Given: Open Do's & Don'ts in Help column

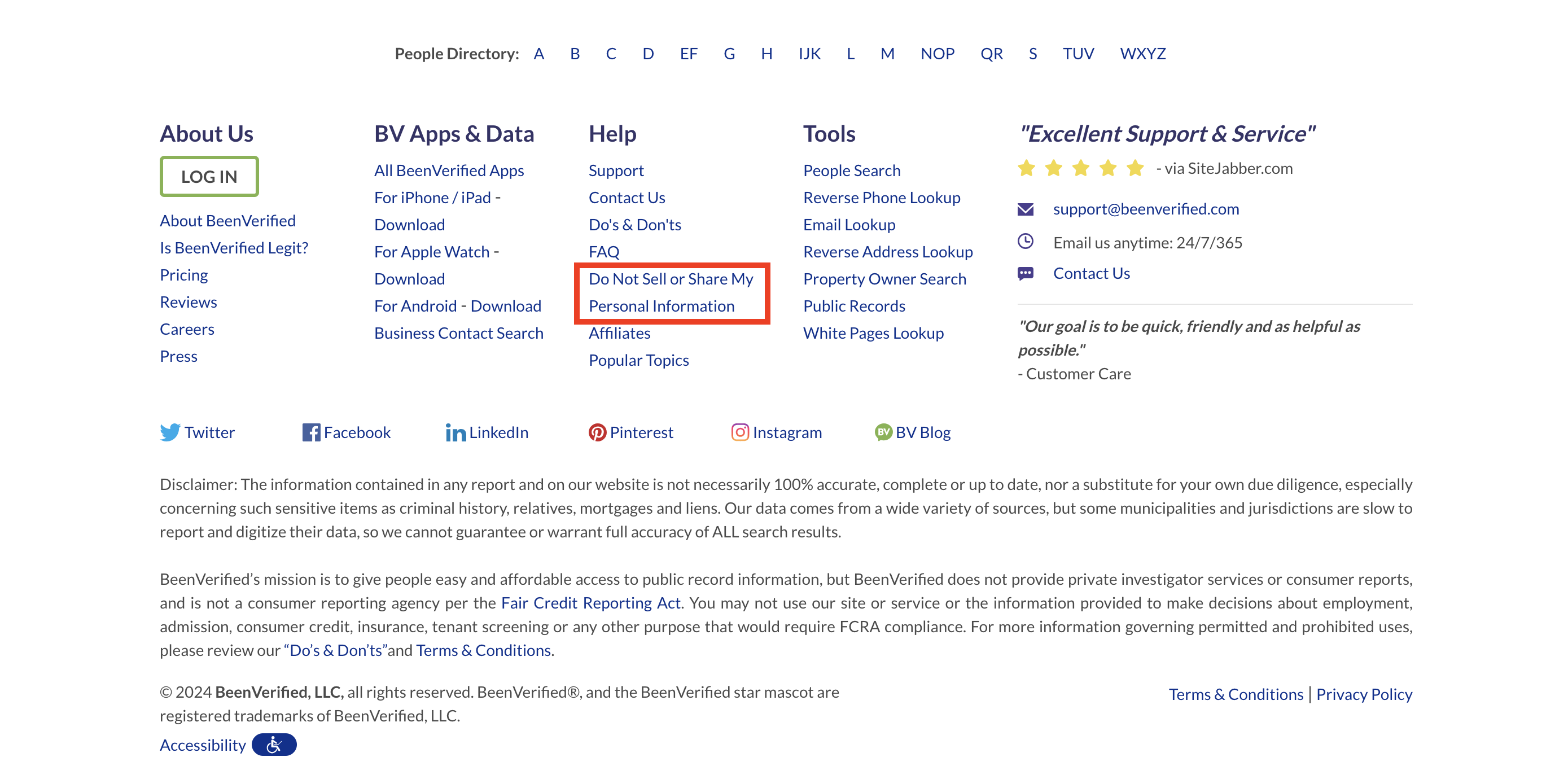Looking at the screenshot, I should coord(635,225).
